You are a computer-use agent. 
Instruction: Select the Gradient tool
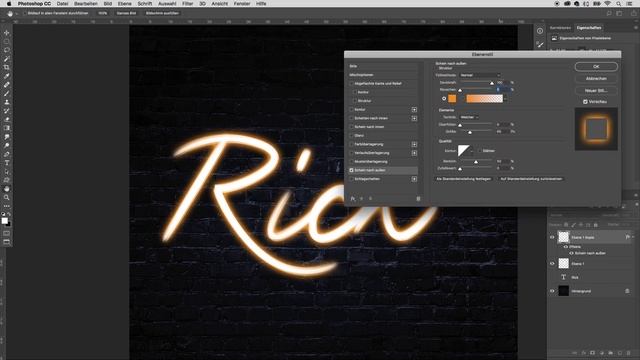click(7, 128)
